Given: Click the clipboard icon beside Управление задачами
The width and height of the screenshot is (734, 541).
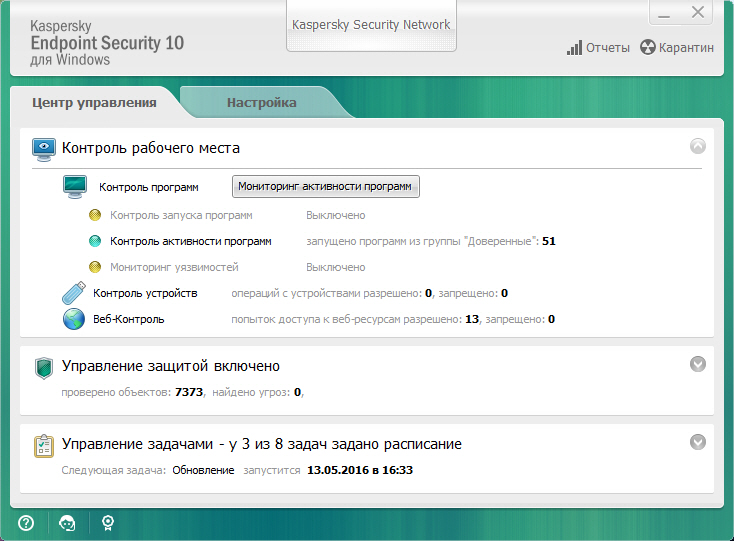Looking at the screenshot, I should tap(44, 444).
